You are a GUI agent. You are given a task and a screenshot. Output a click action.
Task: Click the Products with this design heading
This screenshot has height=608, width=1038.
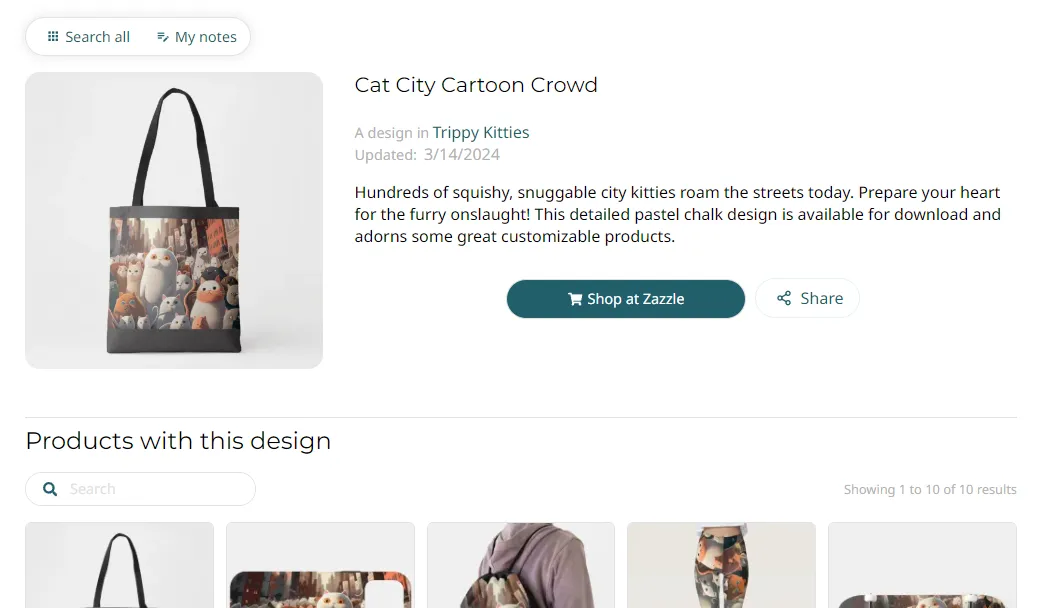(x=178, y=441)
